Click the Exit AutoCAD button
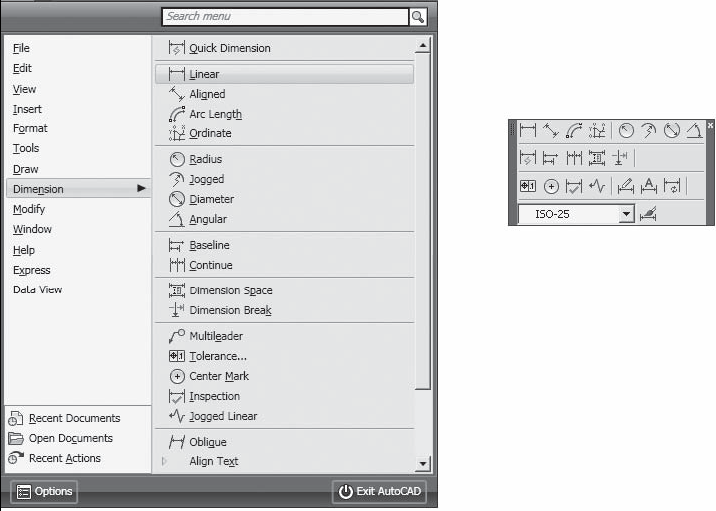Viewport: 716px width, 511px height. pos(379,491)
